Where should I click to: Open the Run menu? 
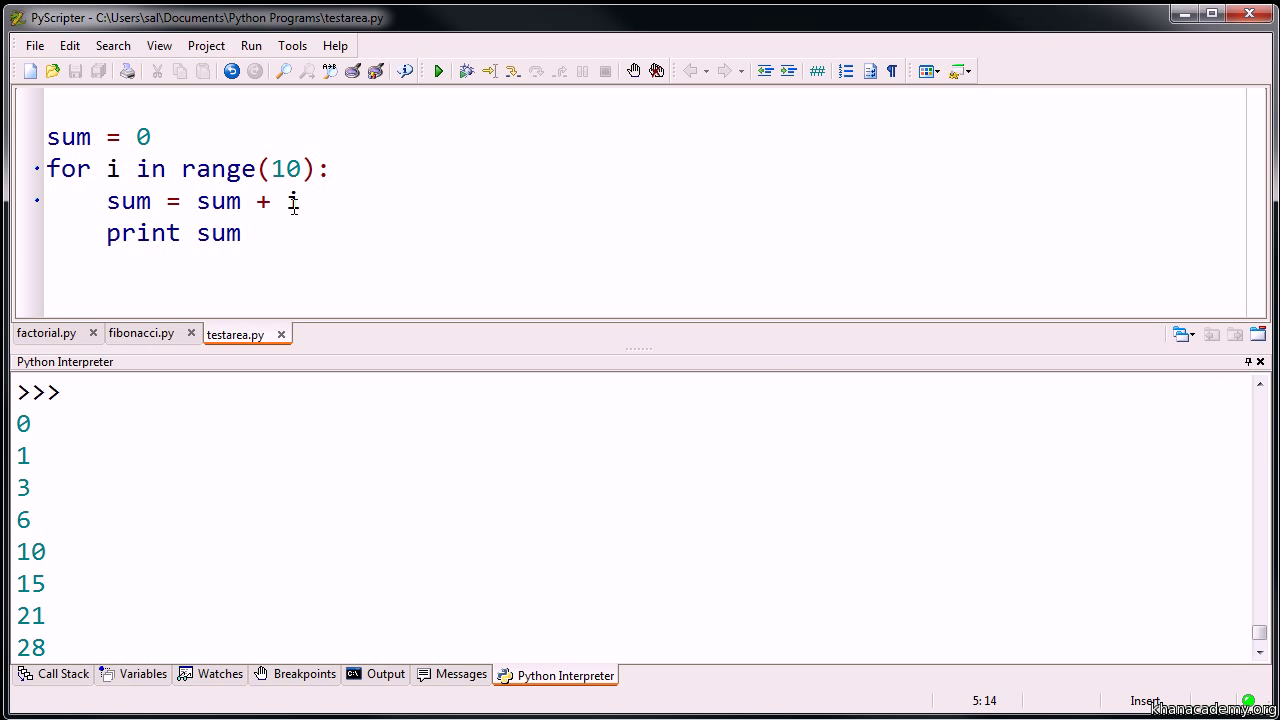(x=251, y=45)
